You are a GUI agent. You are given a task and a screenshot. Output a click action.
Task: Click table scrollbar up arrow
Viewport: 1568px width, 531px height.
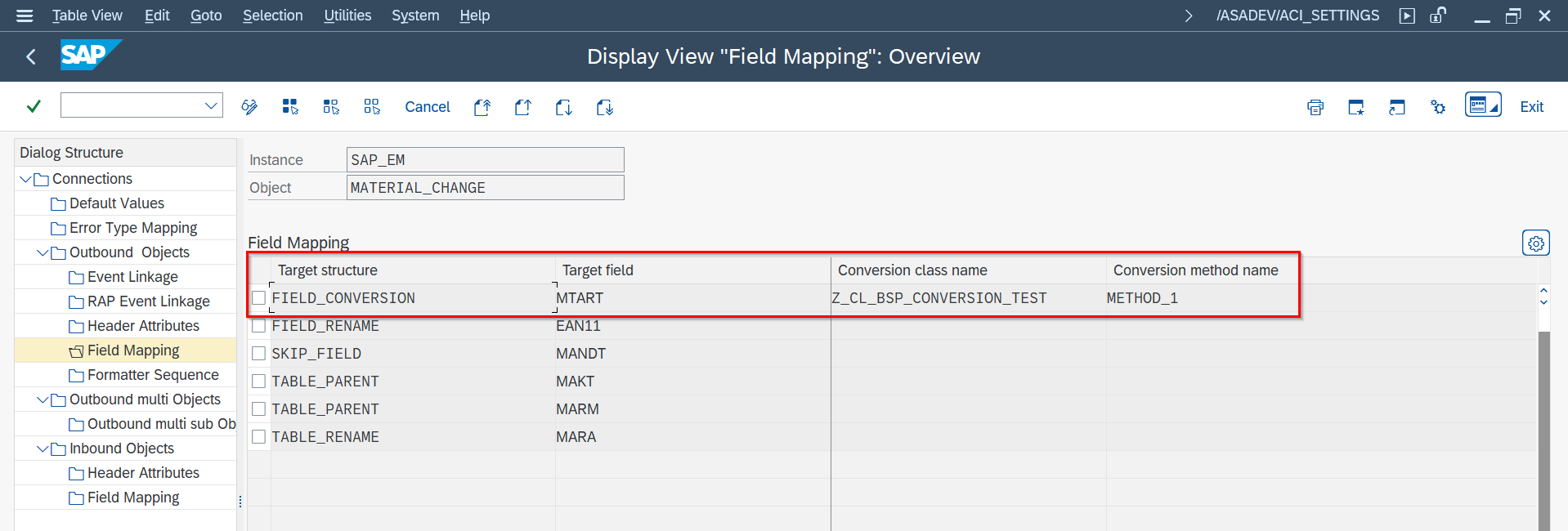coord(1543,290)
